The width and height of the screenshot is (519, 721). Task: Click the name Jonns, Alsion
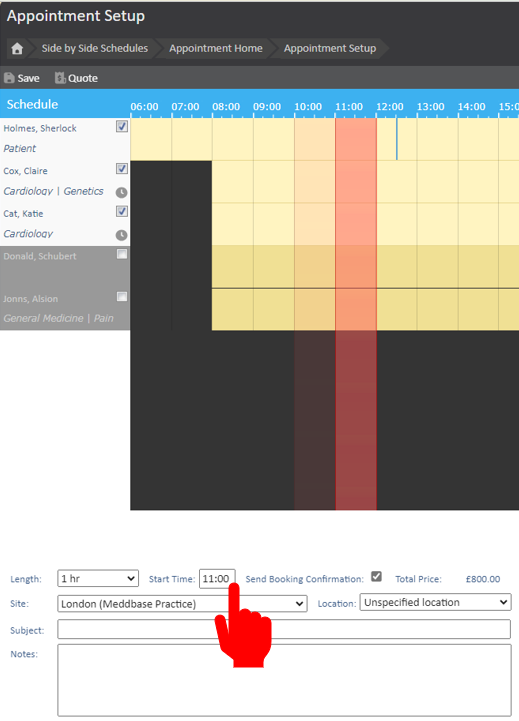[x=30, y=299]
